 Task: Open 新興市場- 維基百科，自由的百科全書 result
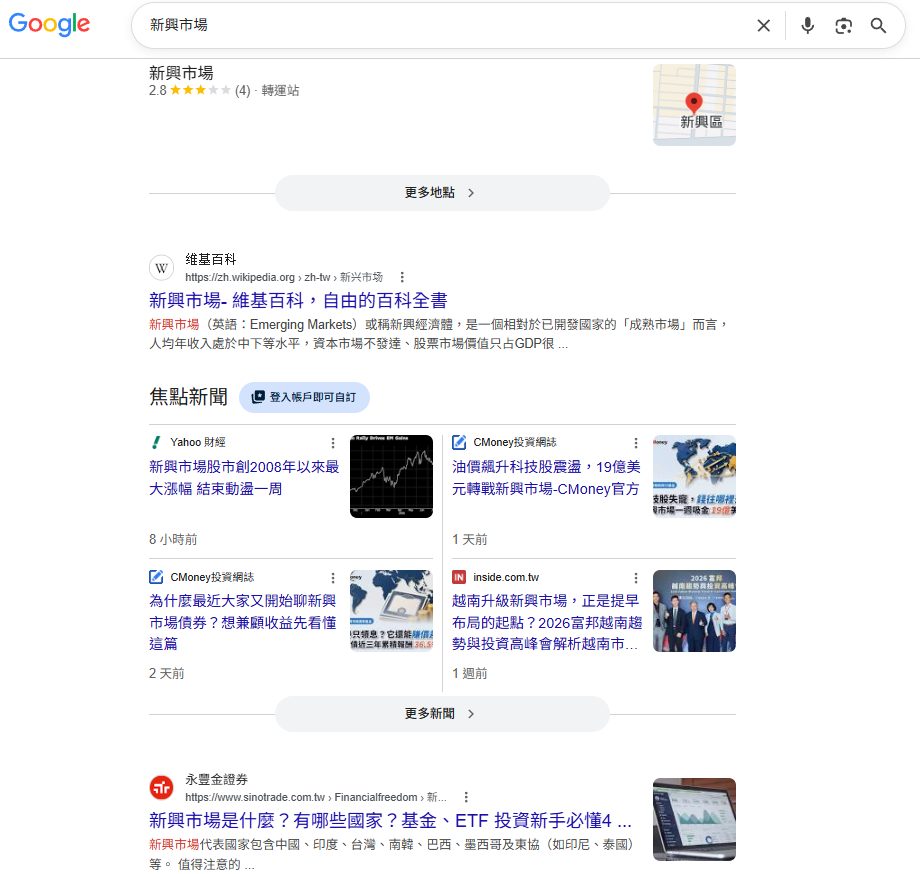coord(298,300)
